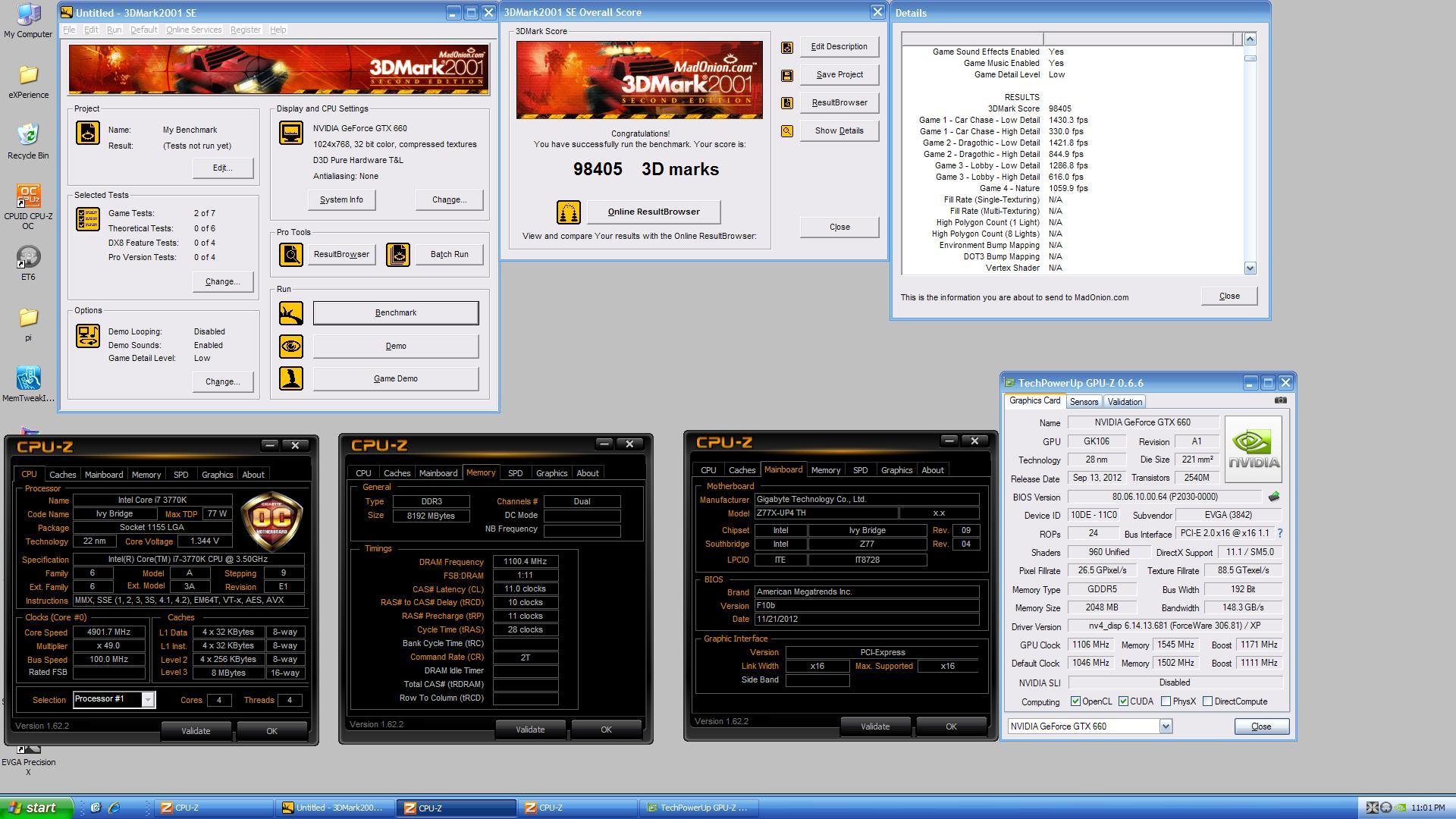1456x819 pixels.
Task: Click the ResultBrowser icon in score window
Action: point(787,103)
